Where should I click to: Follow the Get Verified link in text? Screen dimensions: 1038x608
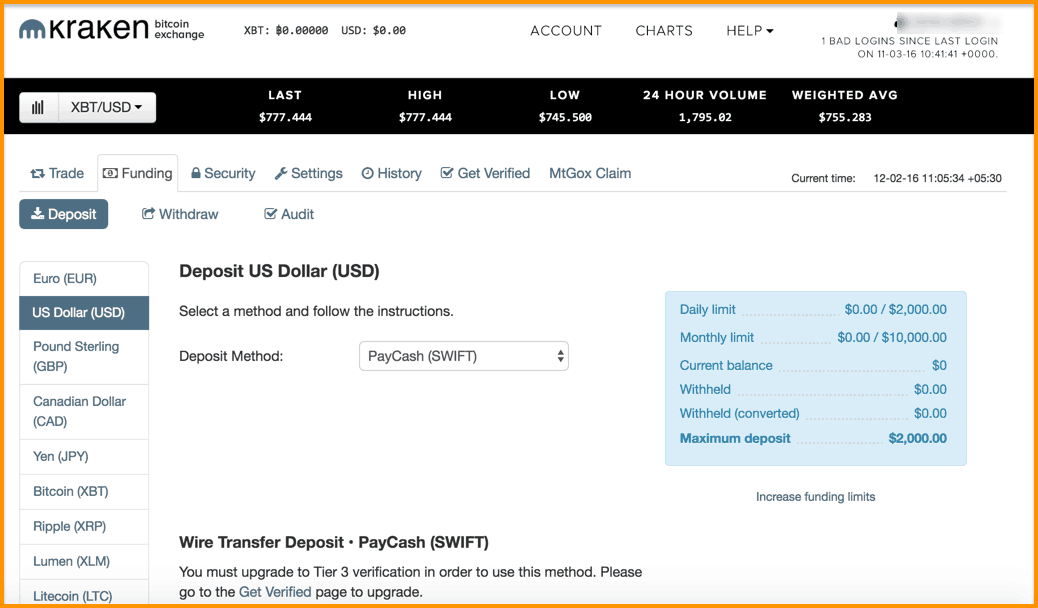pos(275,592)
